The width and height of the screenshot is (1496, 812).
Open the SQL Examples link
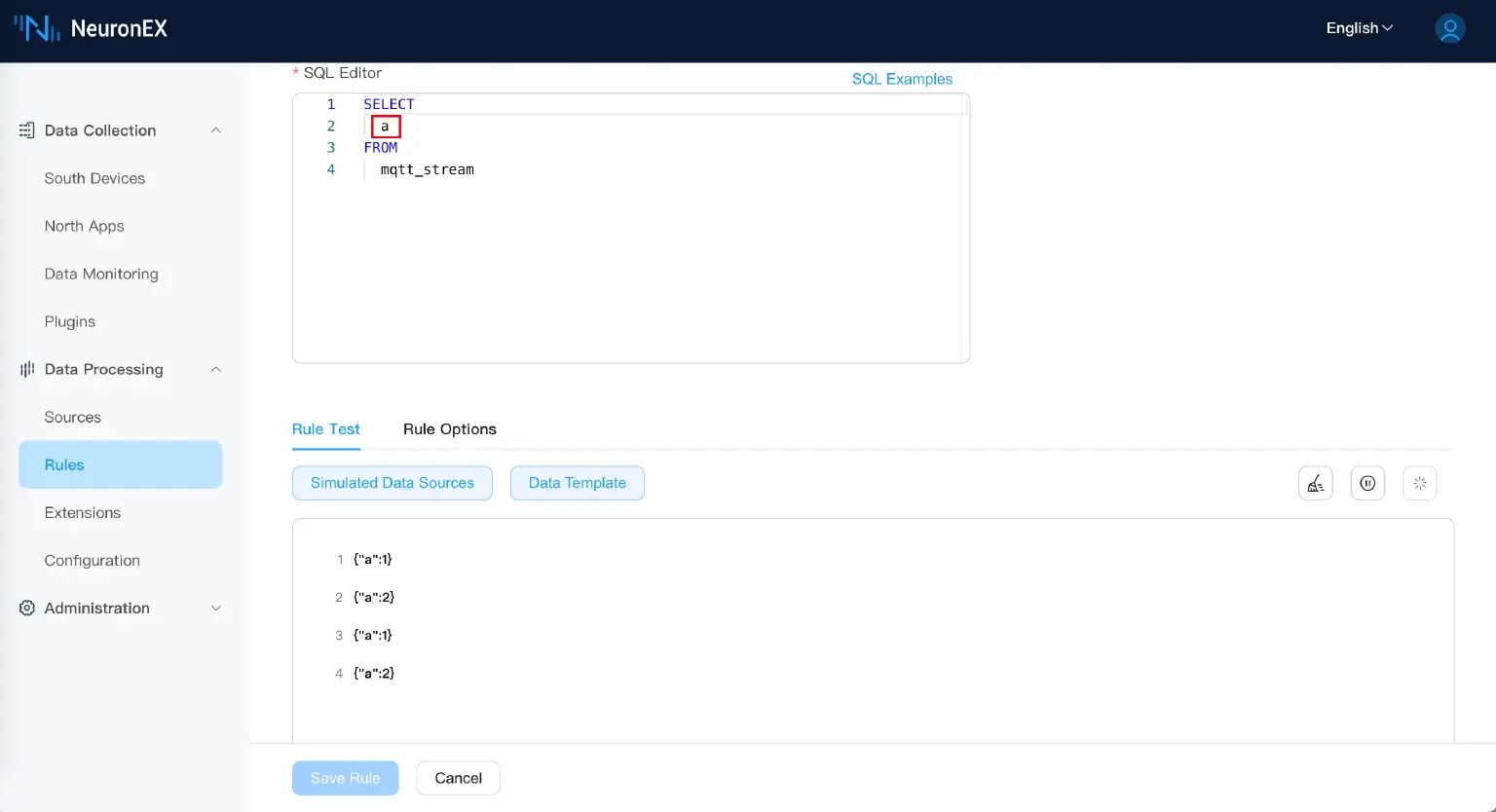(902, 79)
